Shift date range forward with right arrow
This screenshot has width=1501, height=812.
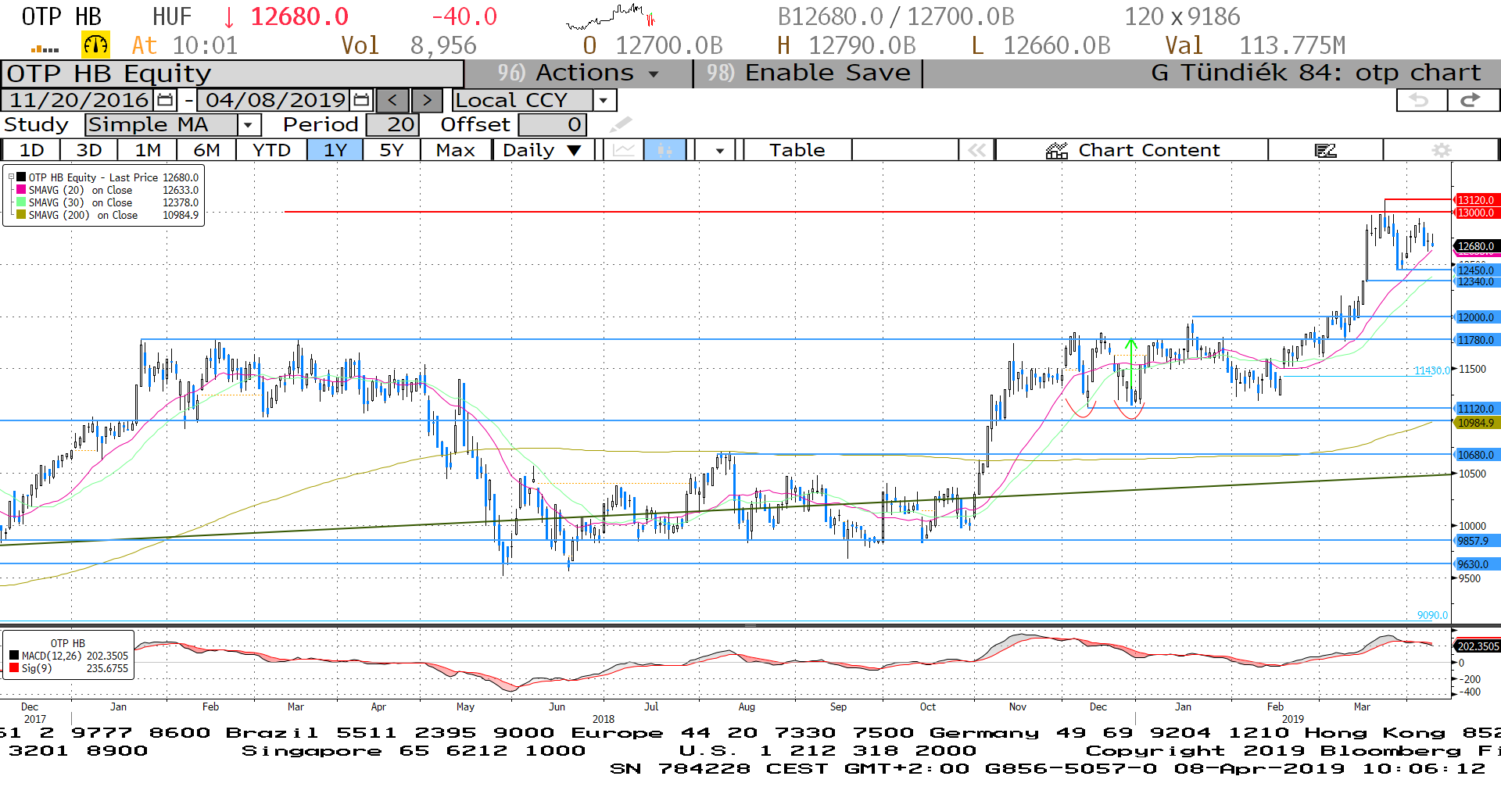(x=426, y=100)
